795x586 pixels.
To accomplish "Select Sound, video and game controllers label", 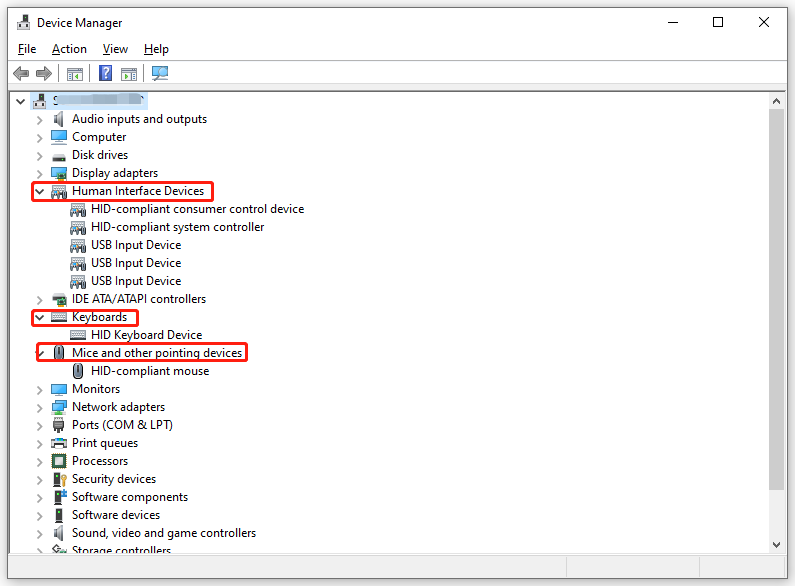I will 164,533.
